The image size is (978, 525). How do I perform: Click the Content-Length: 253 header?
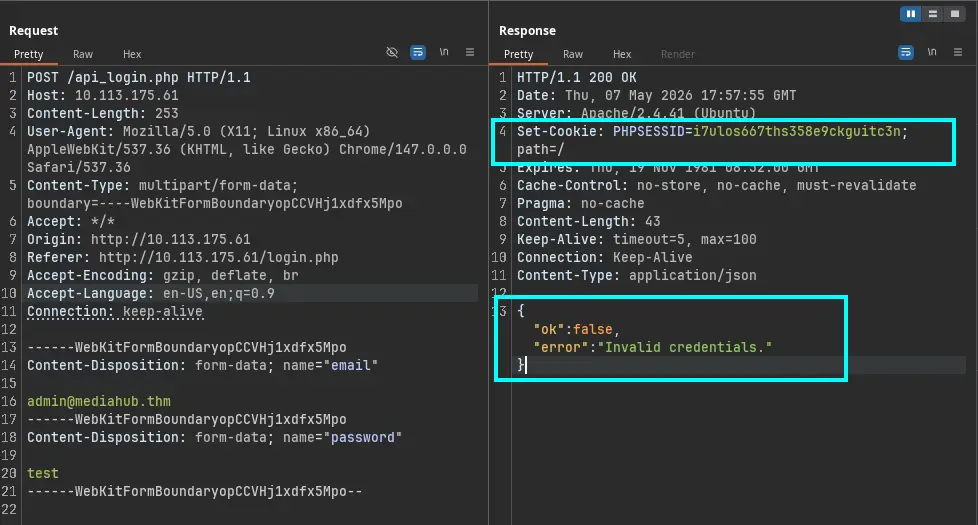pyautogui.click(x=102, y=113)
